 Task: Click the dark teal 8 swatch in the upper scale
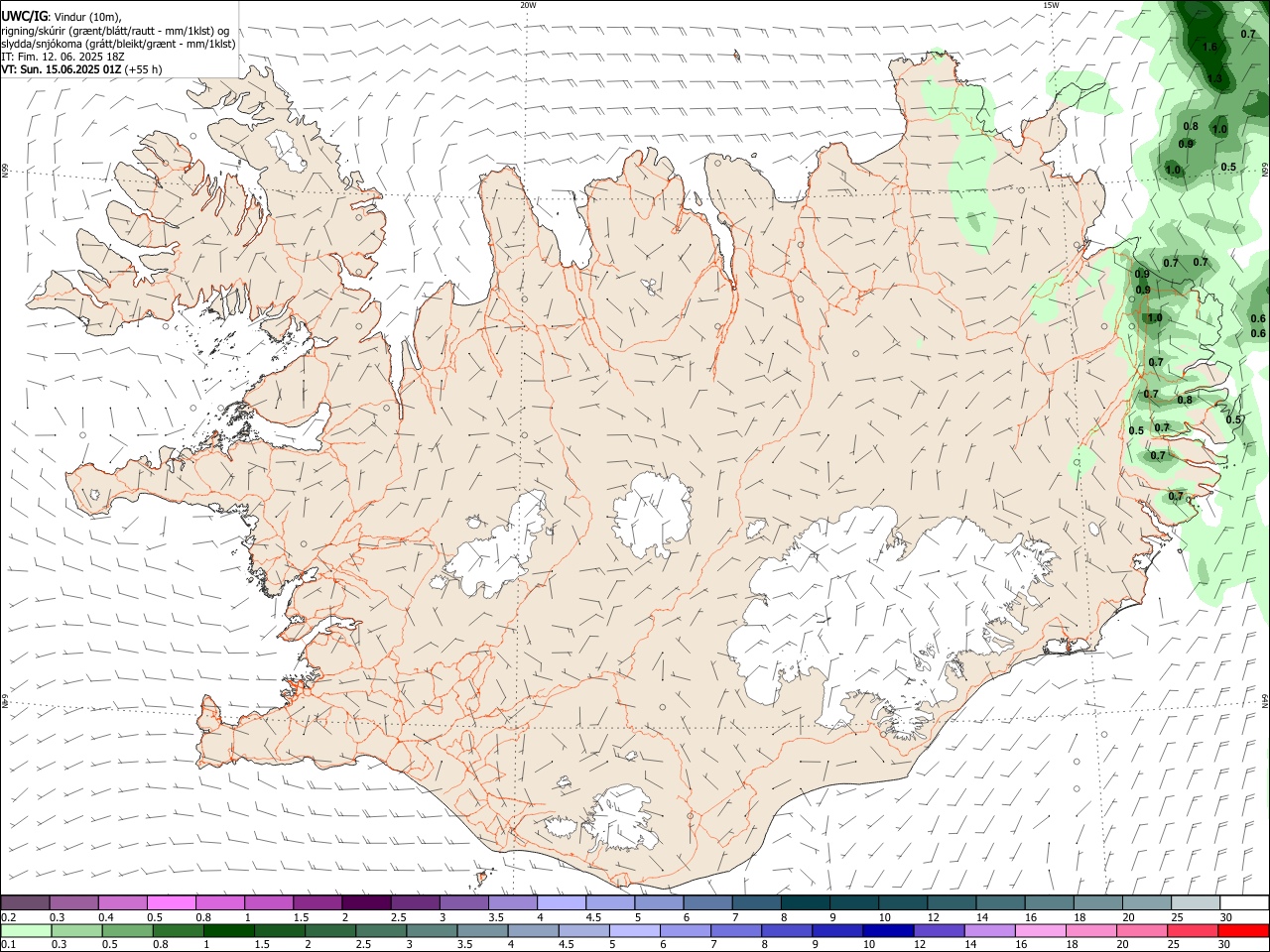[x=805, y=902]
